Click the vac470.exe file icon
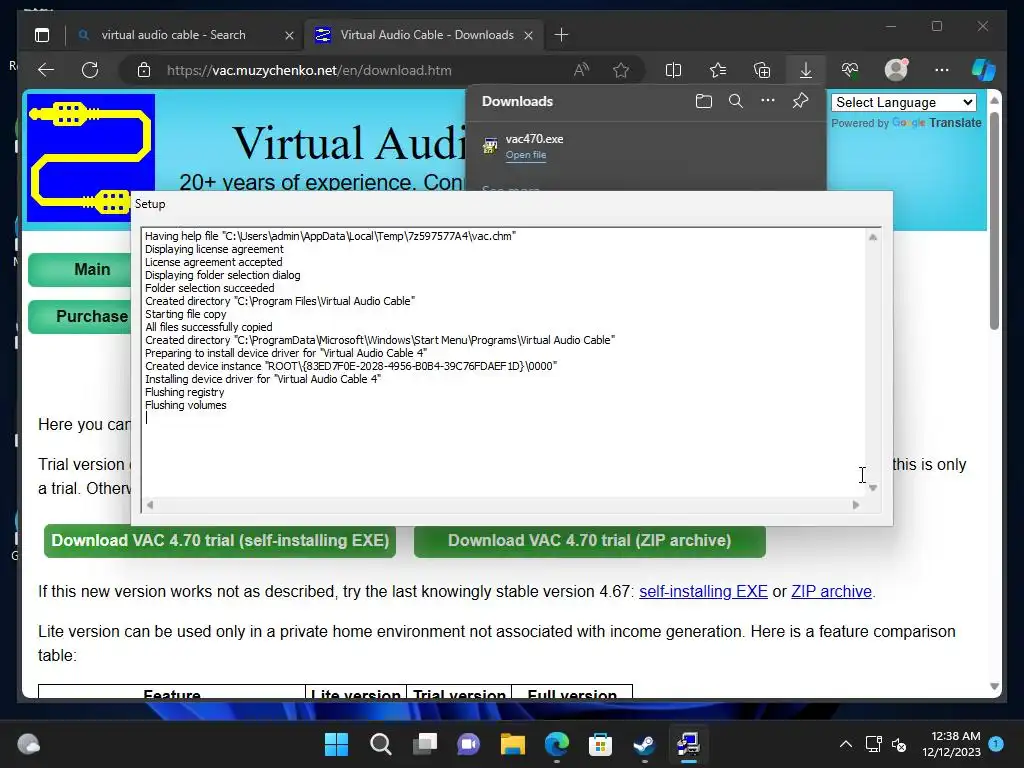 pyautogui.click(x=490, y=146)
